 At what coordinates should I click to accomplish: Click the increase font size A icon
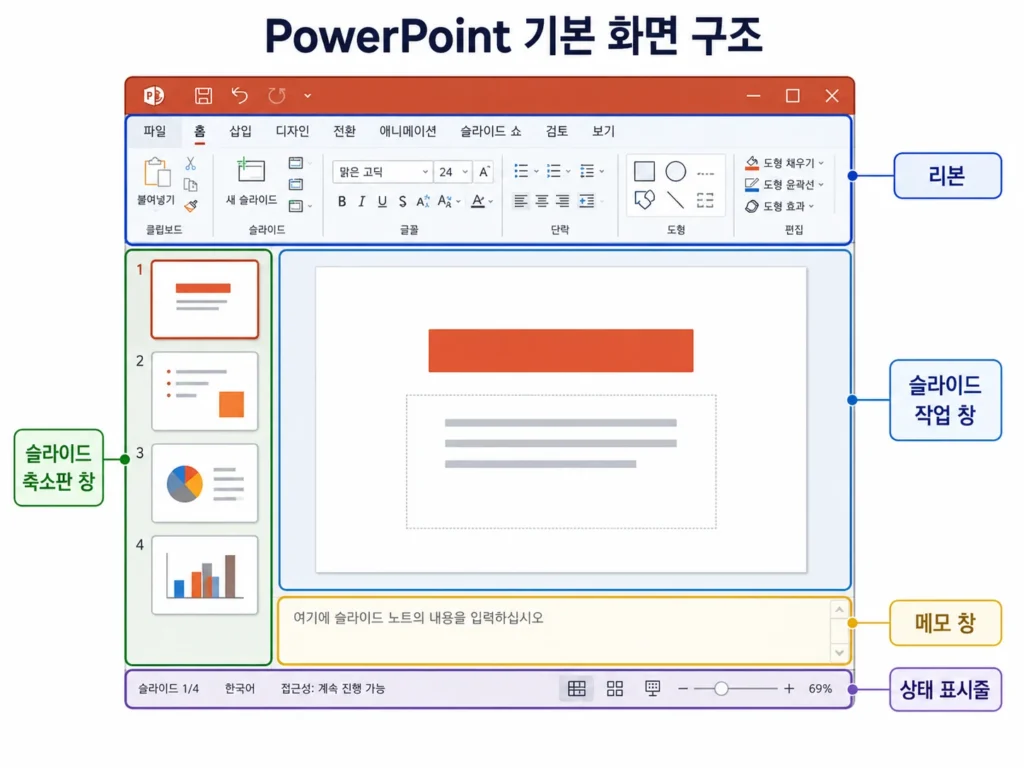click(484, 172)
